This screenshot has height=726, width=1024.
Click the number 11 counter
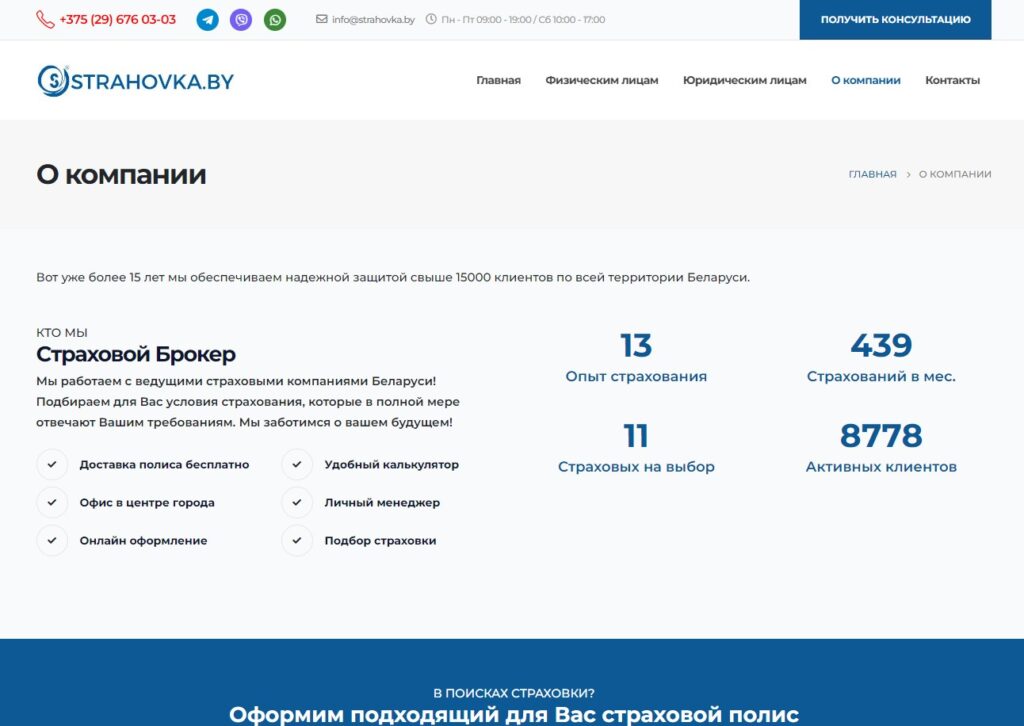click(x=636, y=435)
